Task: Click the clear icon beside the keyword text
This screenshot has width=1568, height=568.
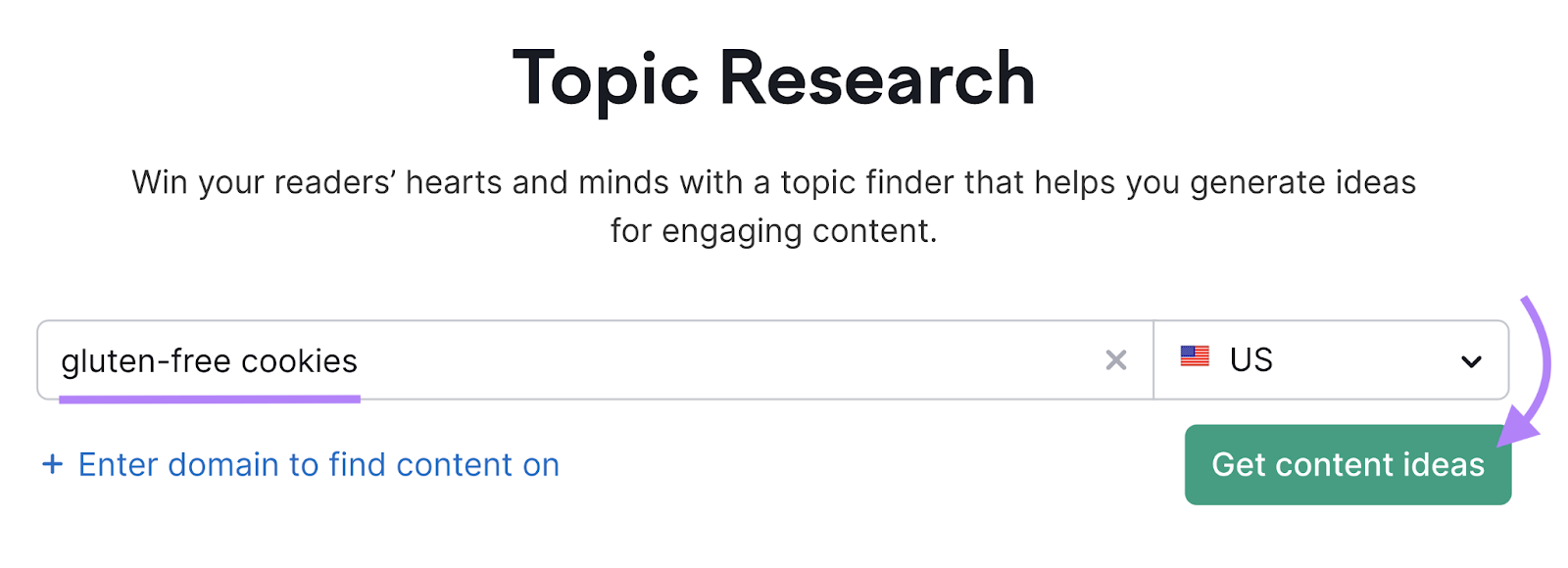Action: (x=1116, y=360)
